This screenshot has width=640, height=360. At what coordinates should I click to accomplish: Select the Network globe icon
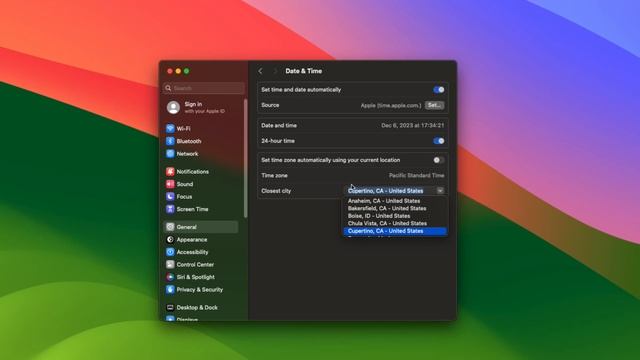coord(170,154)
